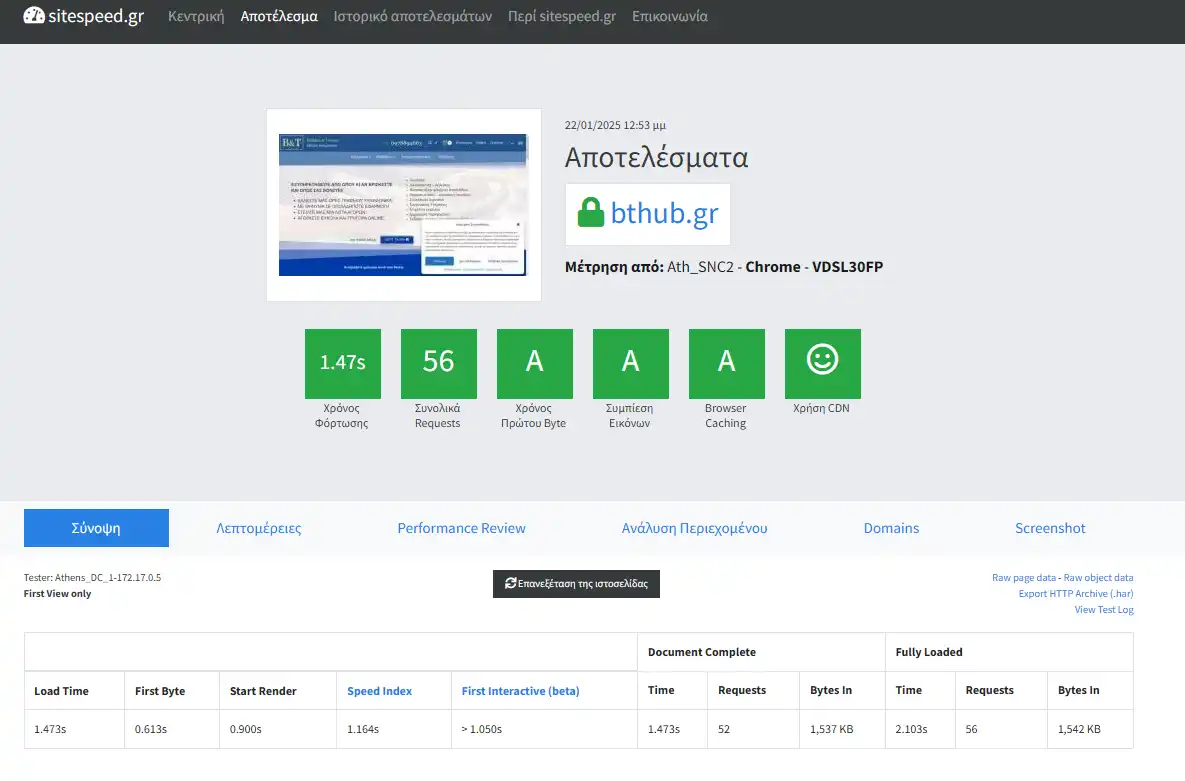The width and height of the screenshot is (1185, 781).
Task: Switch to the Λεπτομέρειες tab
Action: (258, 528)
